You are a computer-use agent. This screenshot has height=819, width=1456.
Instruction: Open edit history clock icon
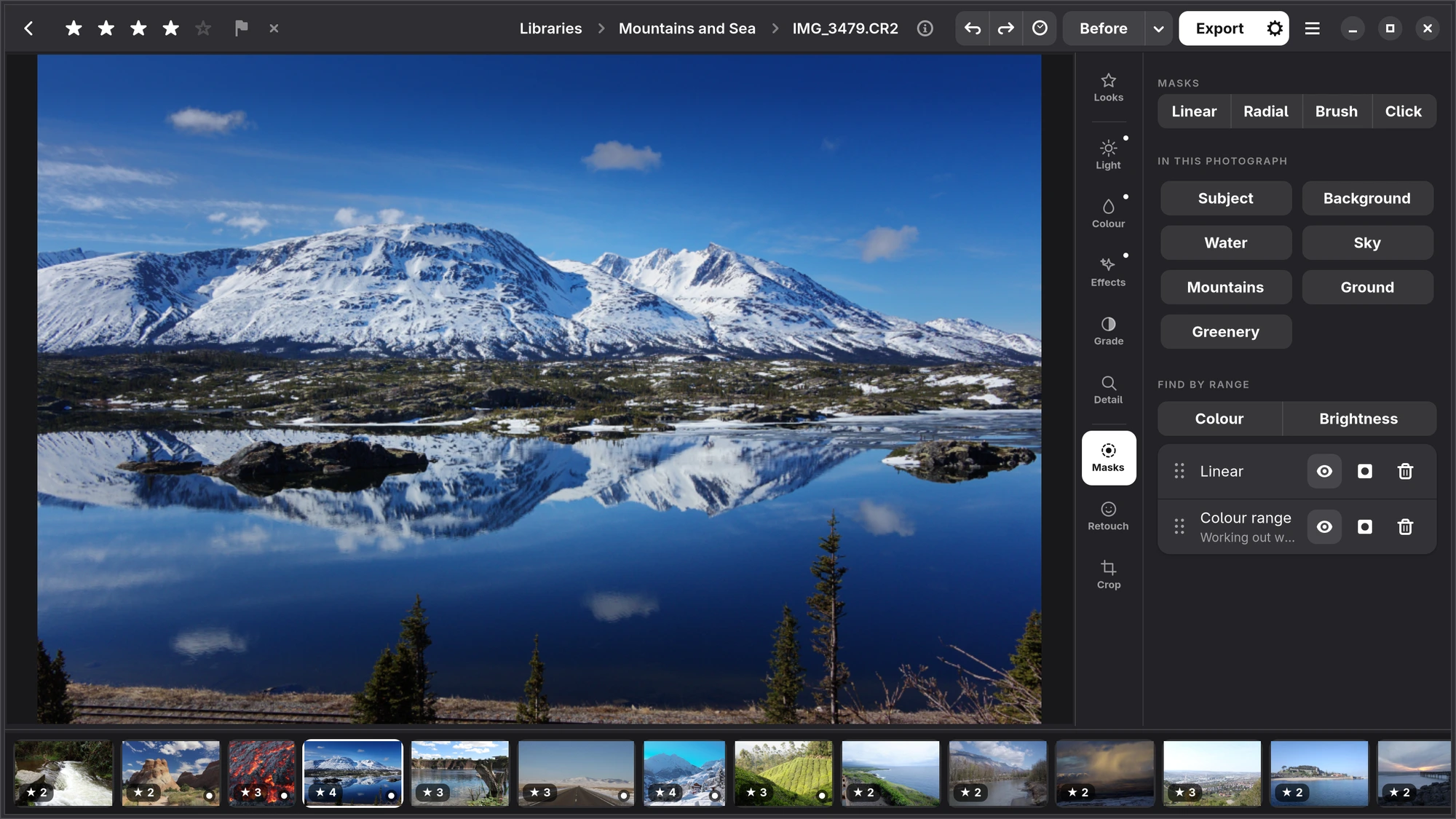click(x=1040, y=28)
